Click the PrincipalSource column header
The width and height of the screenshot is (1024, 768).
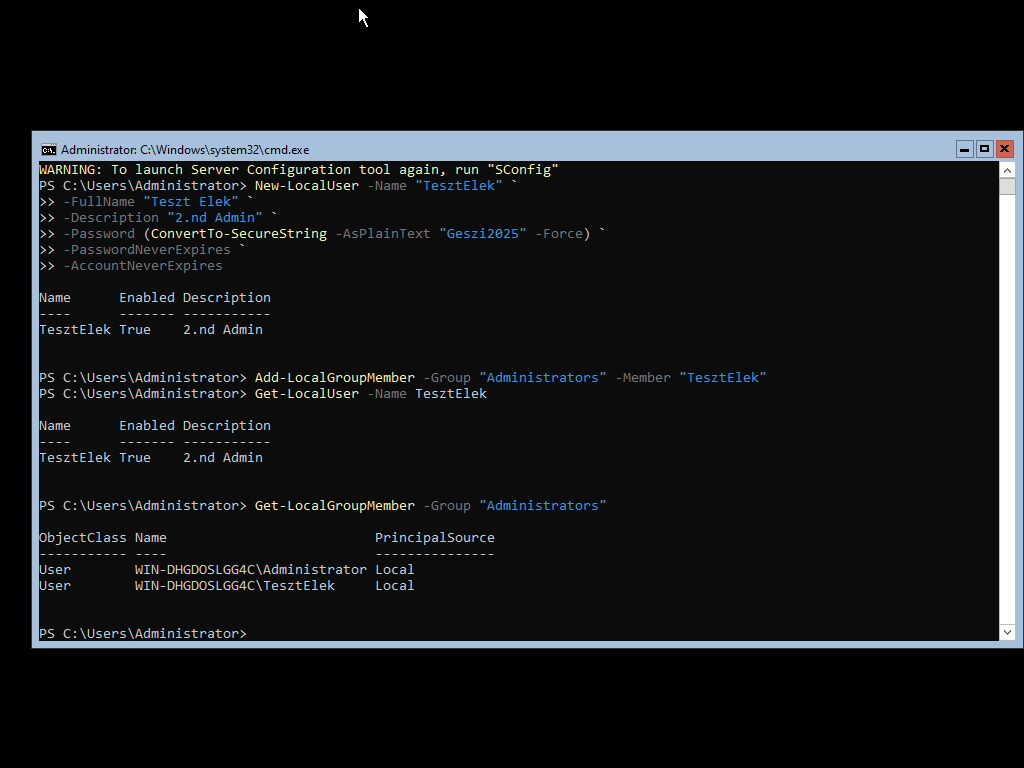pyautogui.click(x=434, y=538)
